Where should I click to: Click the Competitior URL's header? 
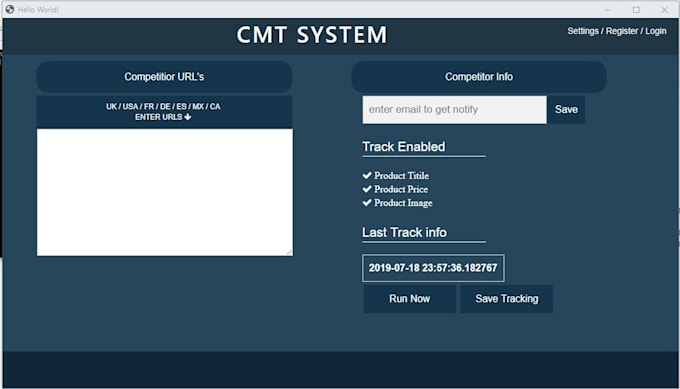(x=164, y=77)
